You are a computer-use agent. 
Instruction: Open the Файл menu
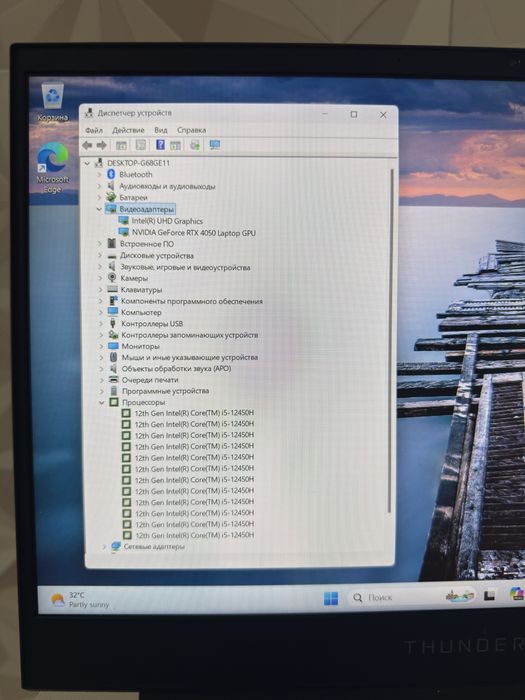pyautogui.click(x=94, y=130)
